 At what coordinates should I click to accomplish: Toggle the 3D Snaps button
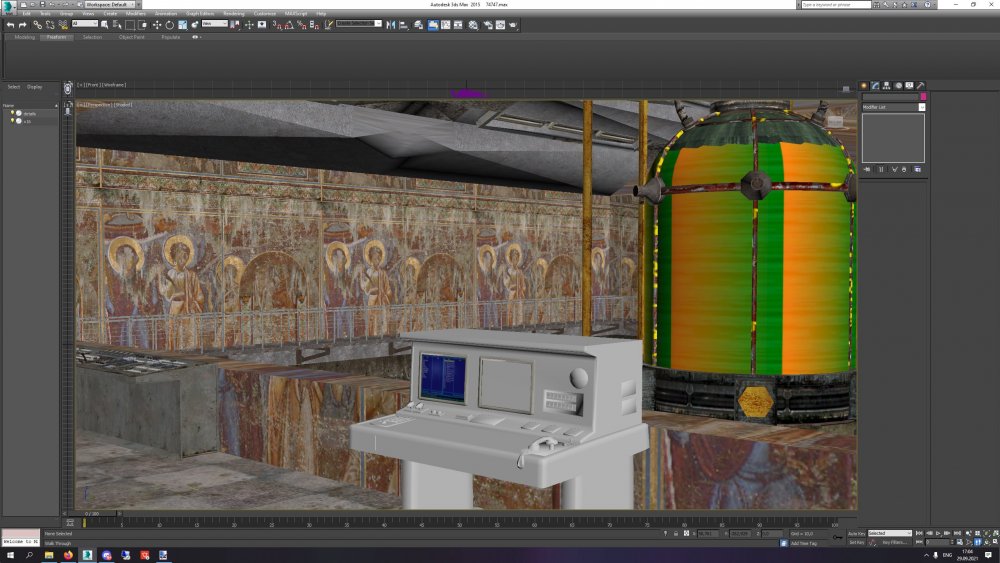(x=275, y=24)
